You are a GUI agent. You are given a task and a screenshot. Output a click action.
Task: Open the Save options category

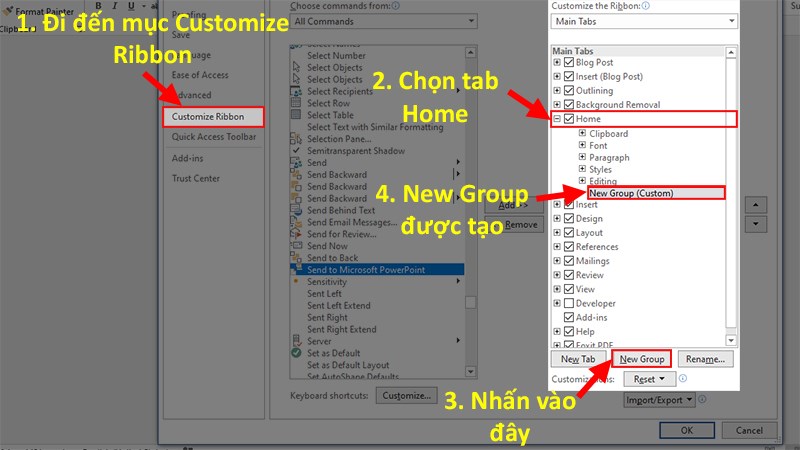click(181, 35)
